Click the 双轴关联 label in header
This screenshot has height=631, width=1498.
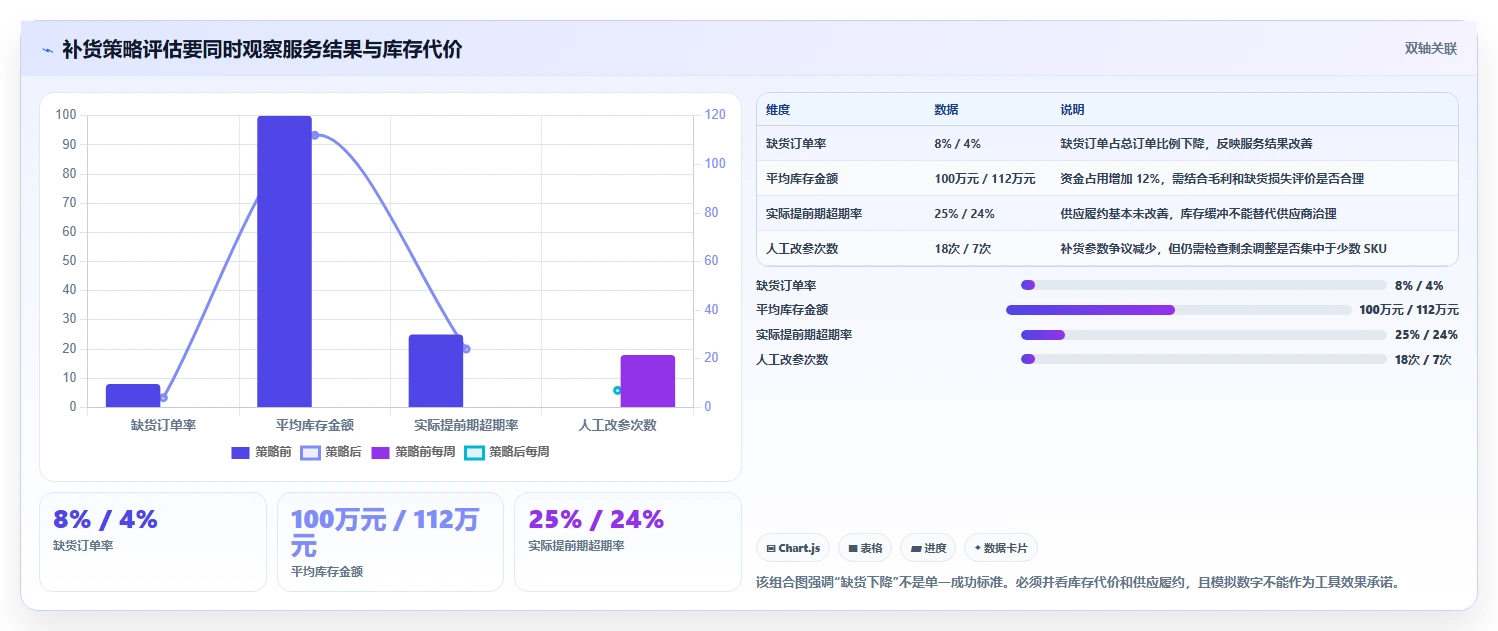(1431, 49)
